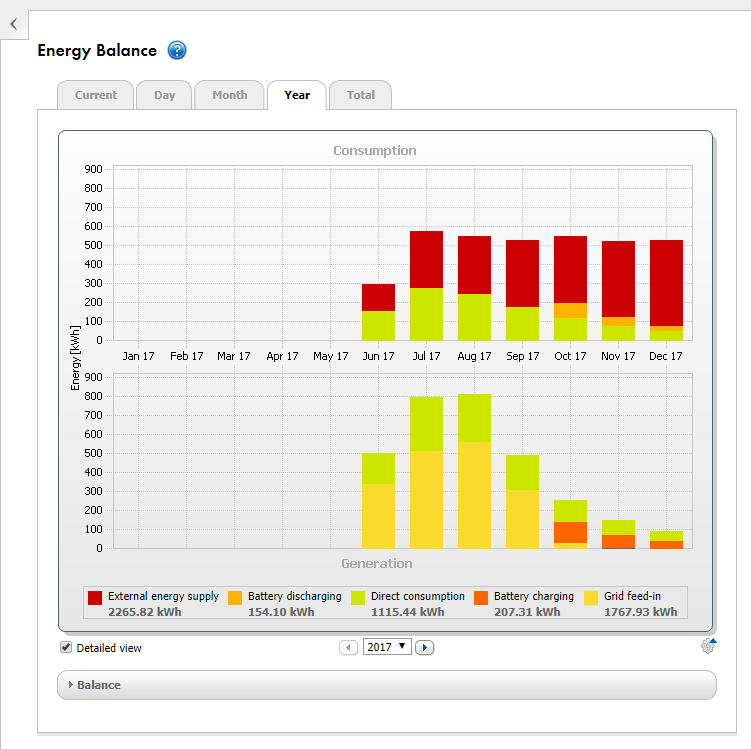Collapse the side panel with left chevron
The width and height of the screenshot is (751, 749).
pyautogui.click(x=13, y=22)
